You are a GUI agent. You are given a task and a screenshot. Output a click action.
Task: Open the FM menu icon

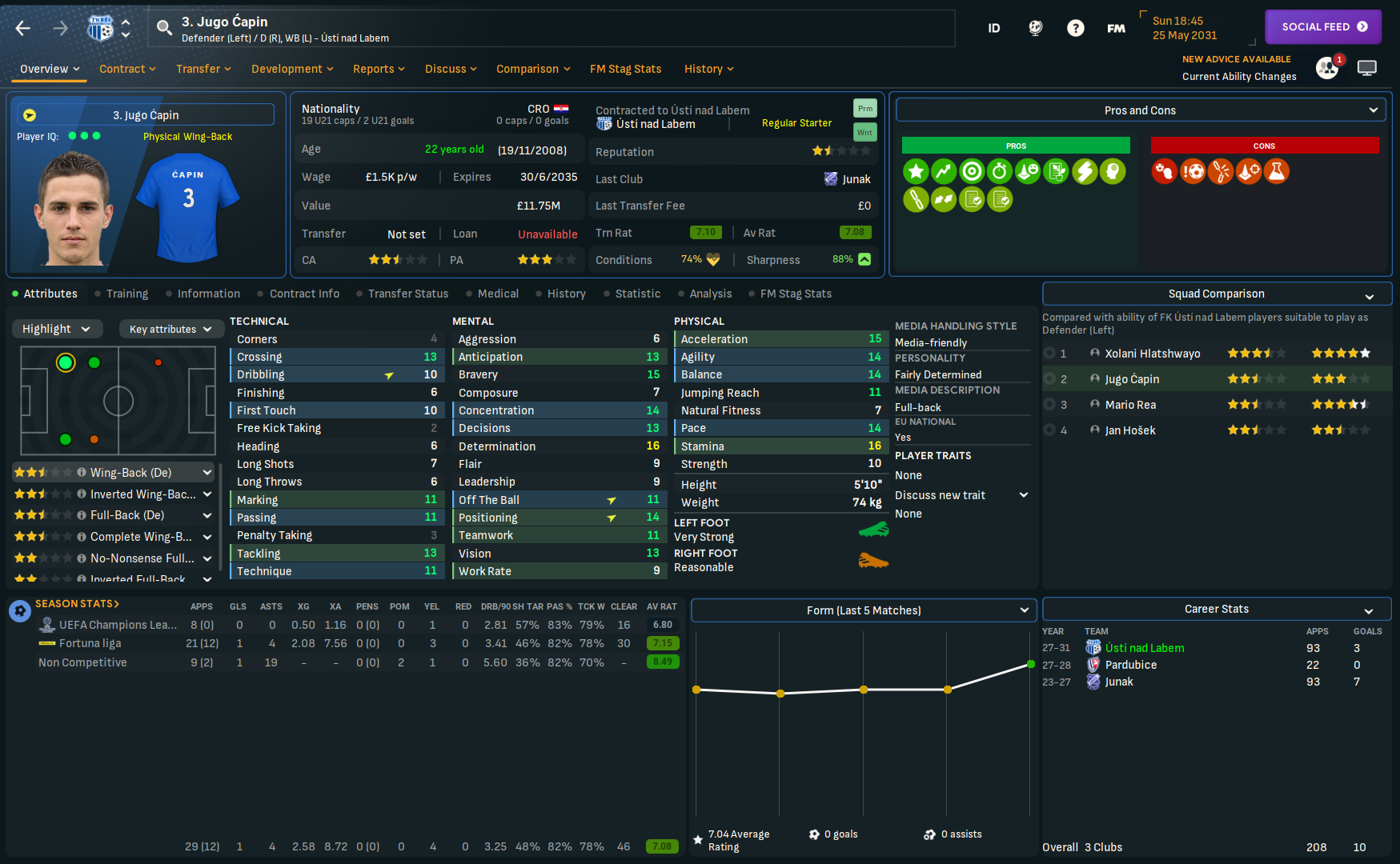pyautogui.click(x=1116, y=29)
